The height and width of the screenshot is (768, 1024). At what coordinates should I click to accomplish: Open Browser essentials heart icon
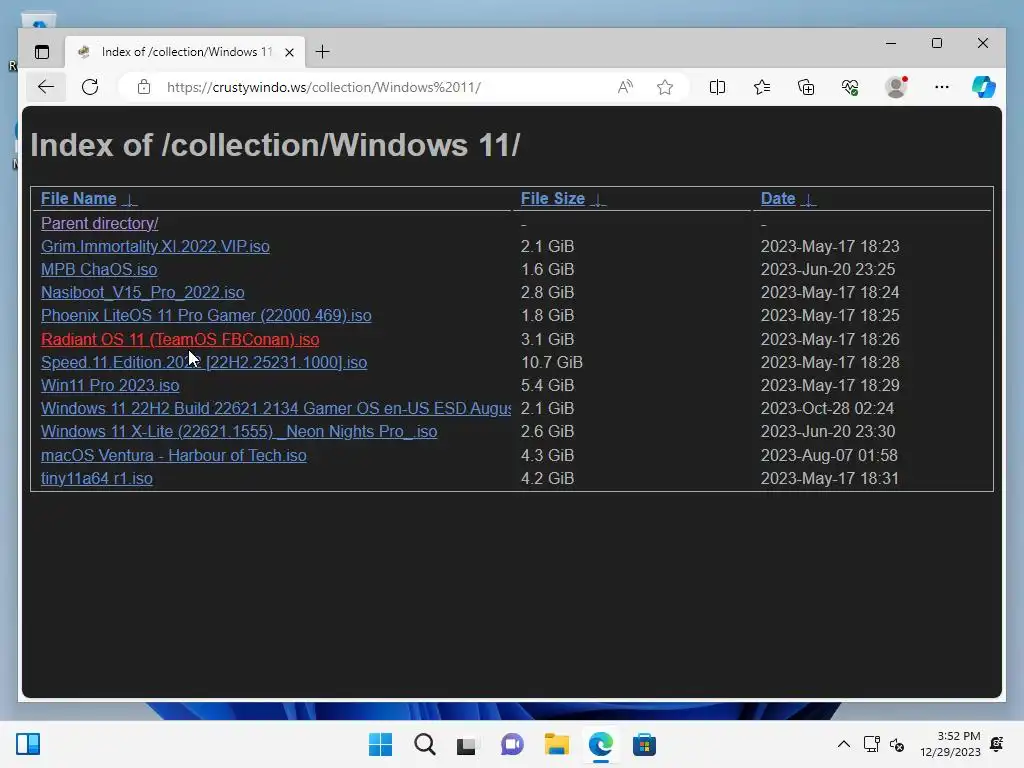(850, 87)
